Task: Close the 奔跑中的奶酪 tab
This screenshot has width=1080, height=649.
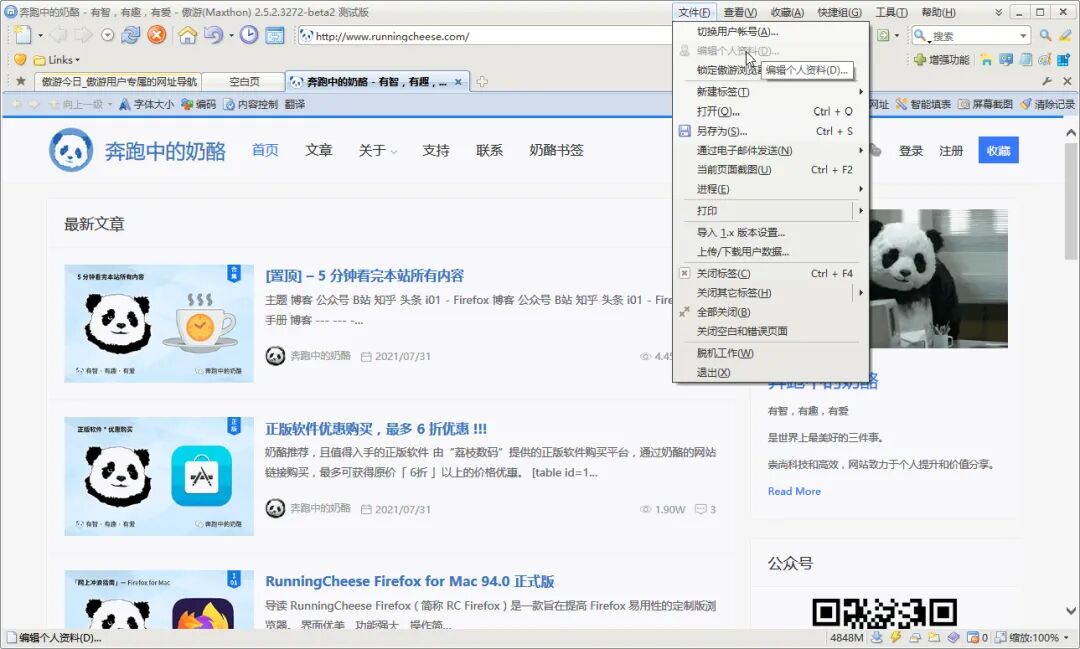Action: tap(458, 81)
